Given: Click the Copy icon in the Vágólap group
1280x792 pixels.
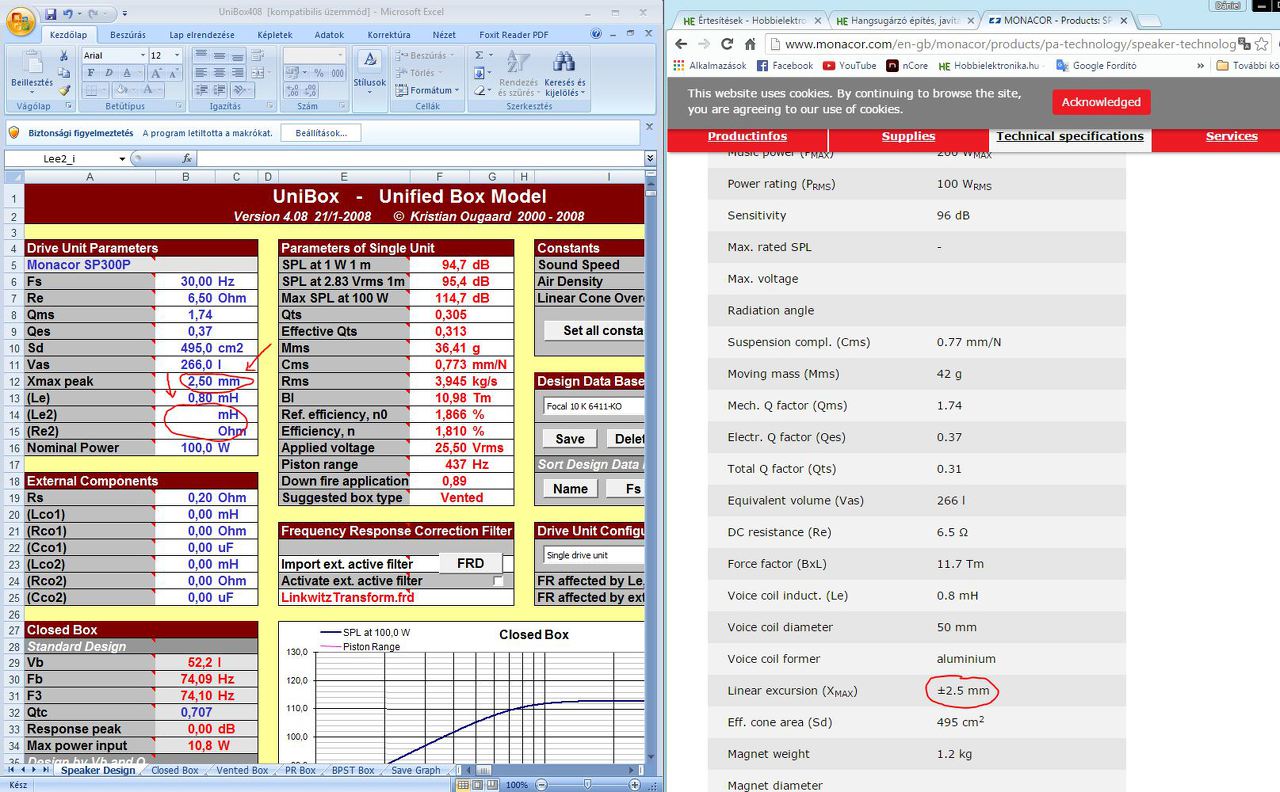Looking at the screenshot, I should point(65,73).
